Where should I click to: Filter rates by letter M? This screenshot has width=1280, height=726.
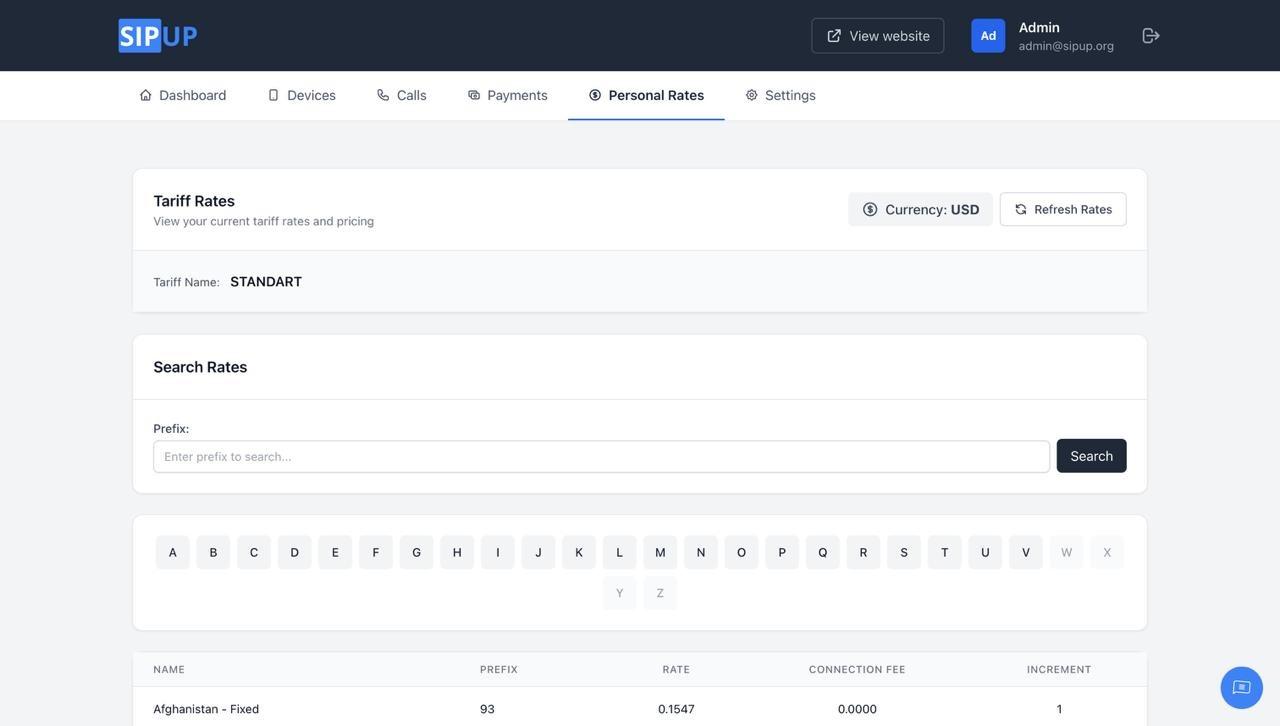coord(660,553)
